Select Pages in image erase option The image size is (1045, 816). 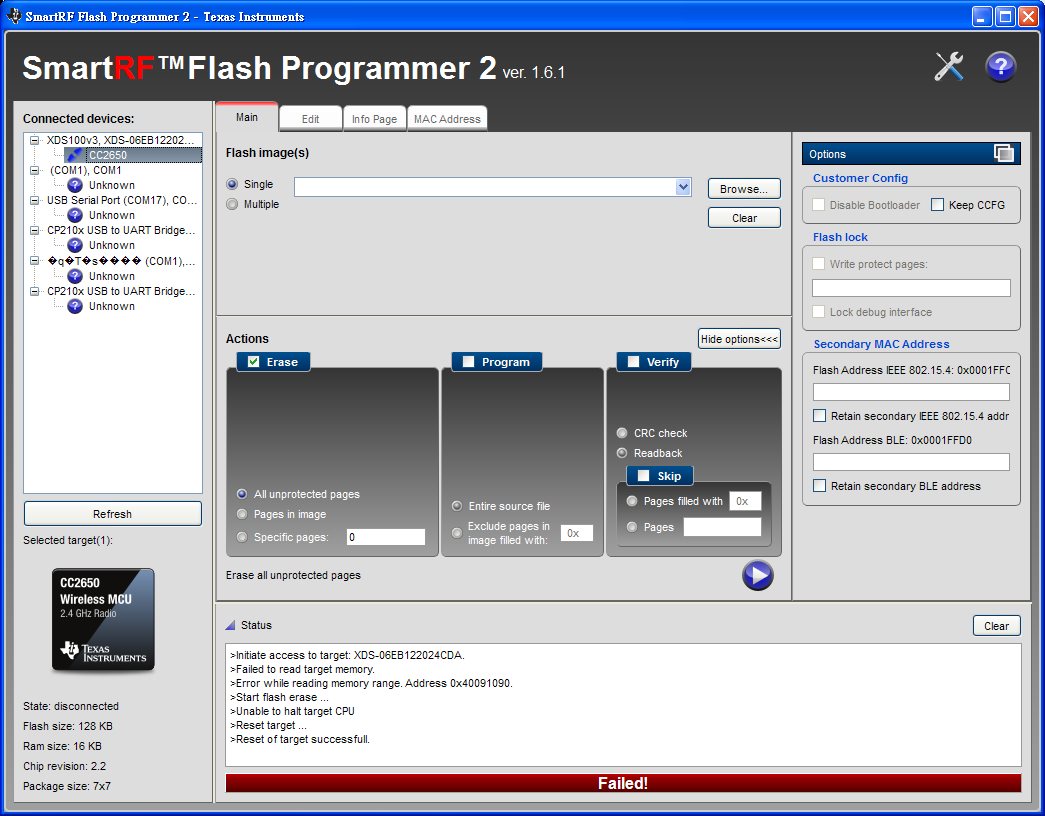tap(242, 514)
